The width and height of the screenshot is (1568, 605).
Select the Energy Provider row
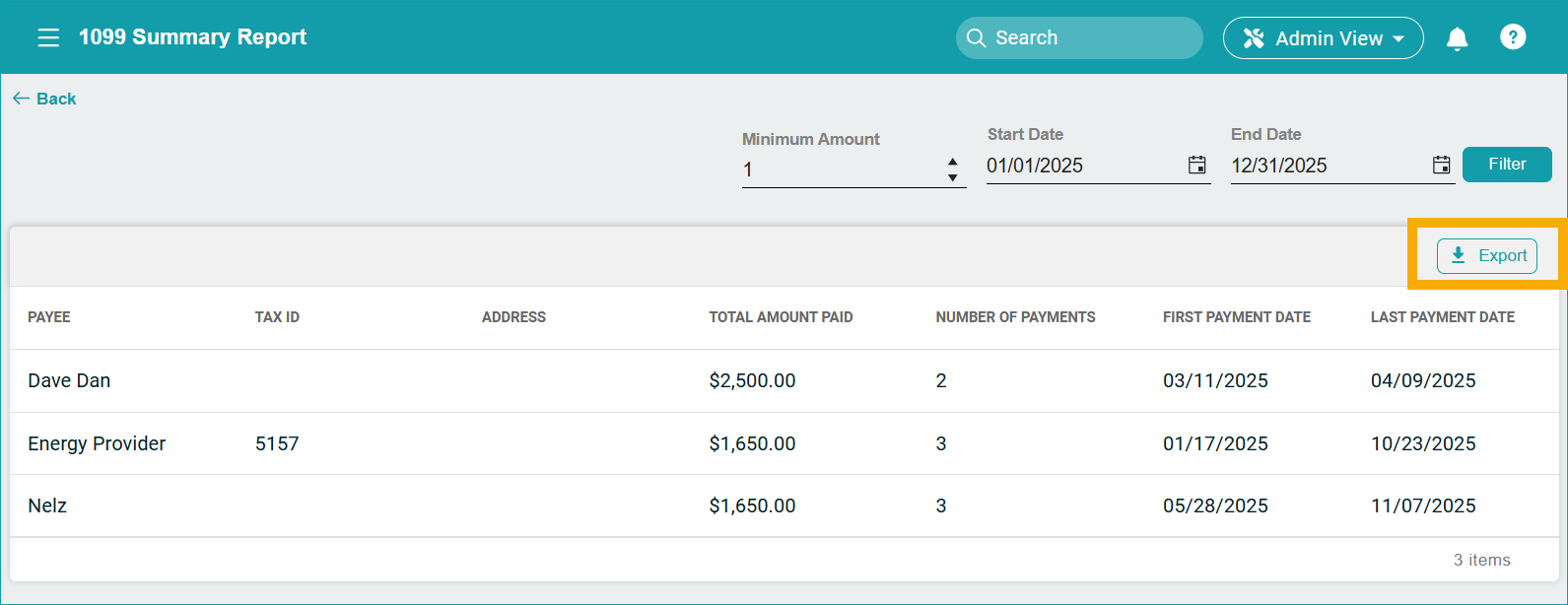click(x=97, y=443)
